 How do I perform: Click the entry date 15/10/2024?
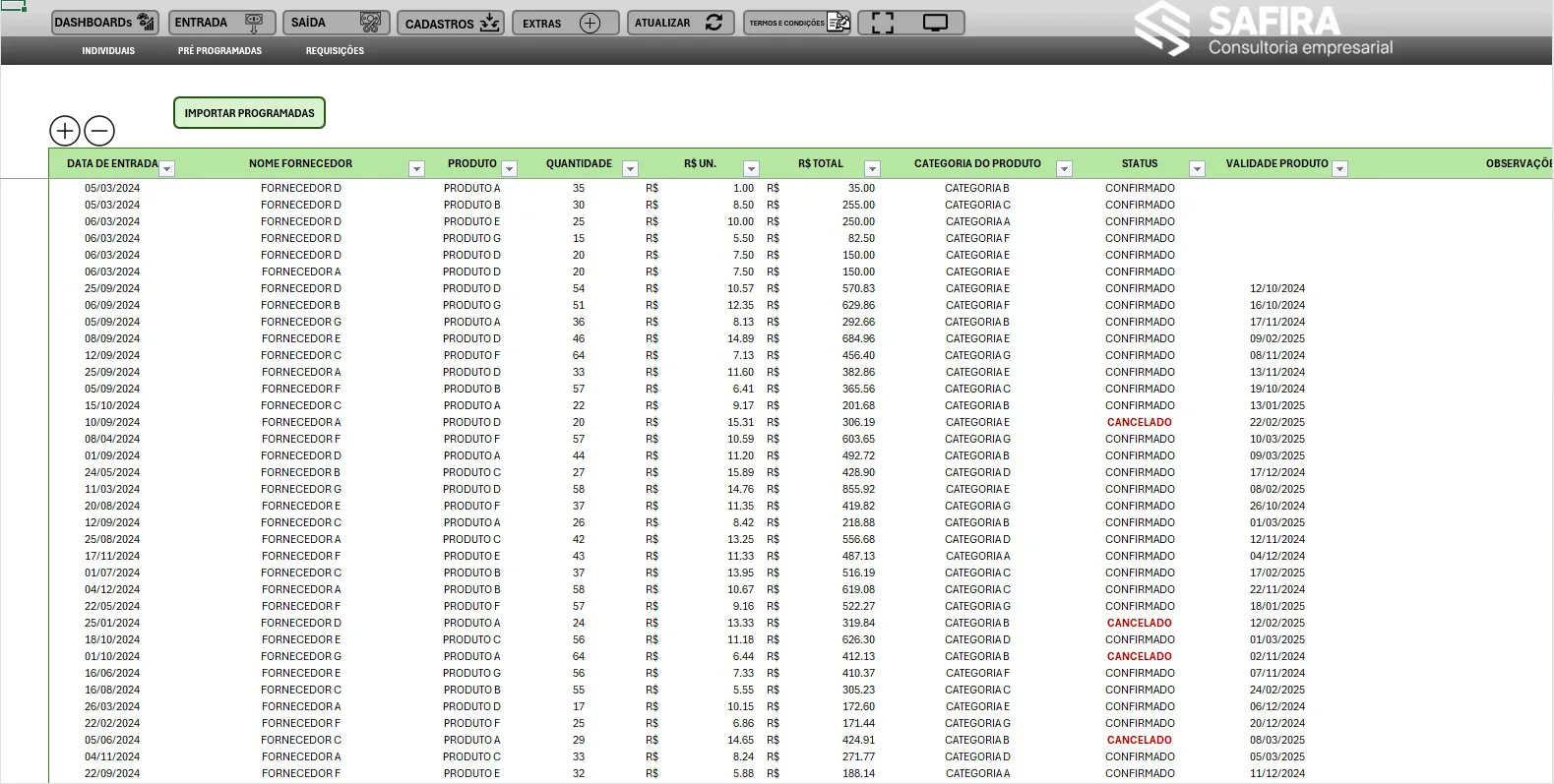[112, 405]
